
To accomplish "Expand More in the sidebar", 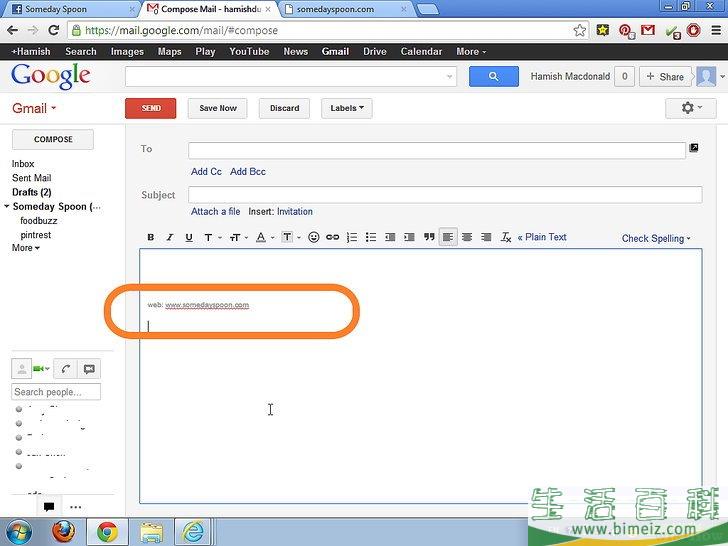I will pos(26,248).
